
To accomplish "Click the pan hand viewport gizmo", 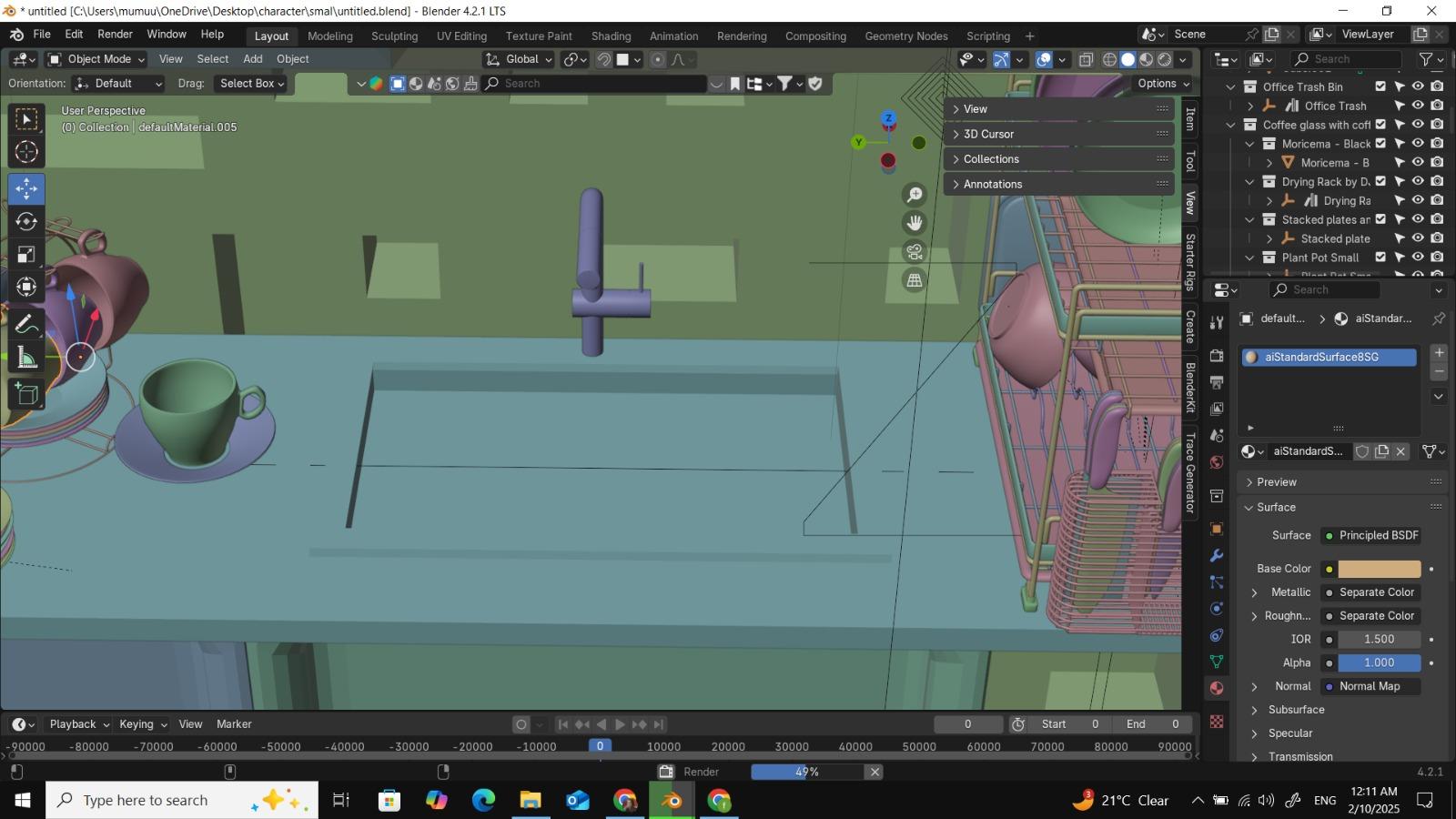I will pos(915,223).
